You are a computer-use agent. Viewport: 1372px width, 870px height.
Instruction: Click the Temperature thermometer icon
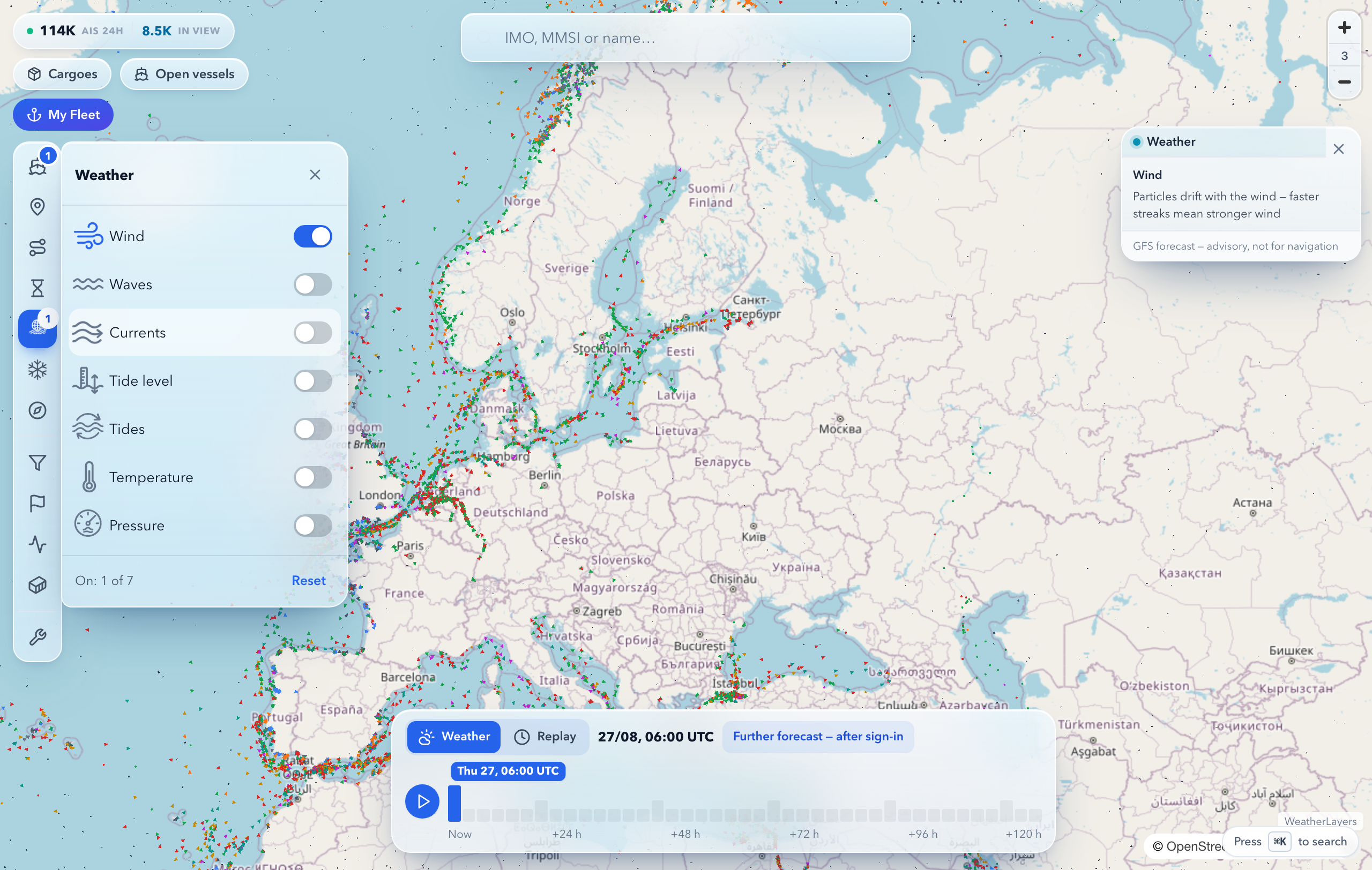89,477
